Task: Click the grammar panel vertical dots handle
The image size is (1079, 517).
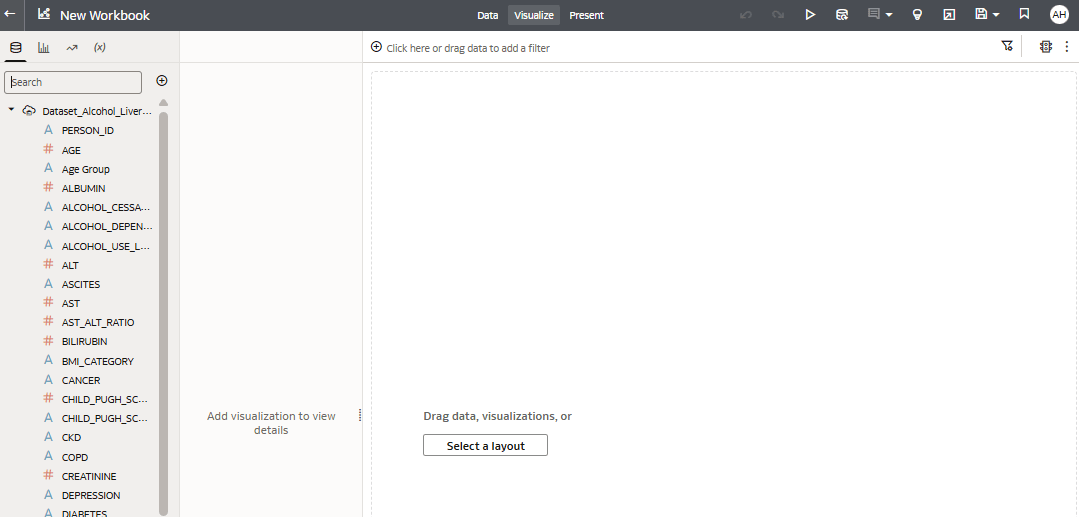Action: click(x=360, y=415)
